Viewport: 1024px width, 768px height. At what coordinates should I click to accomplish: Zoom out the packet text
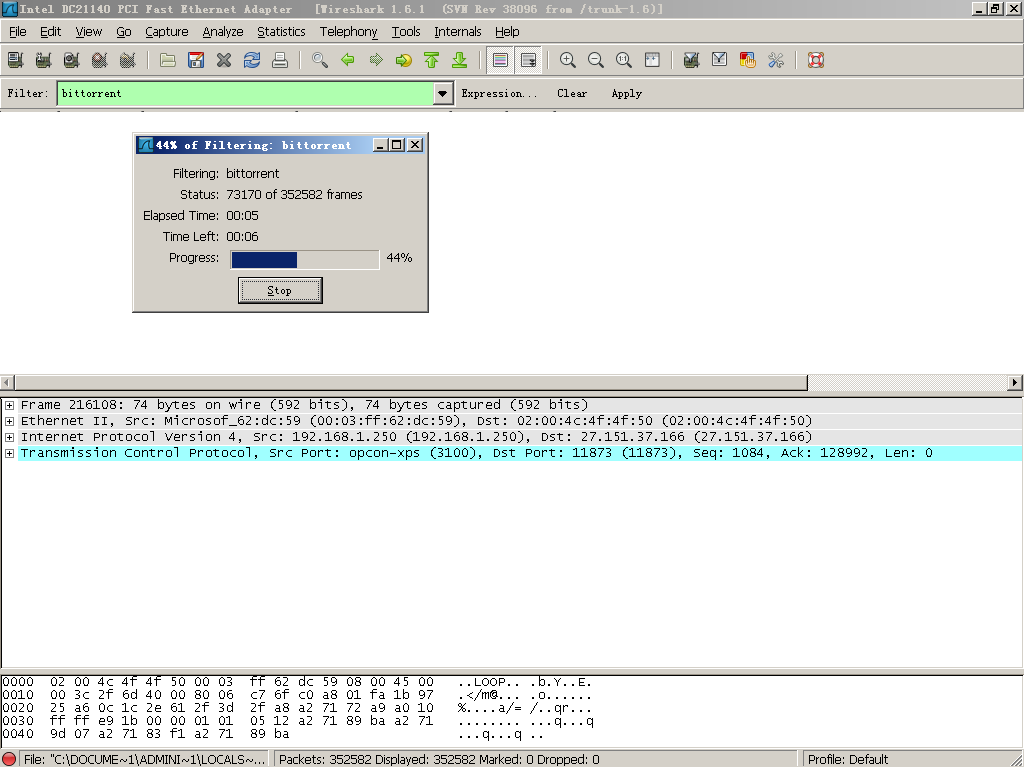(x=596, y=60)
